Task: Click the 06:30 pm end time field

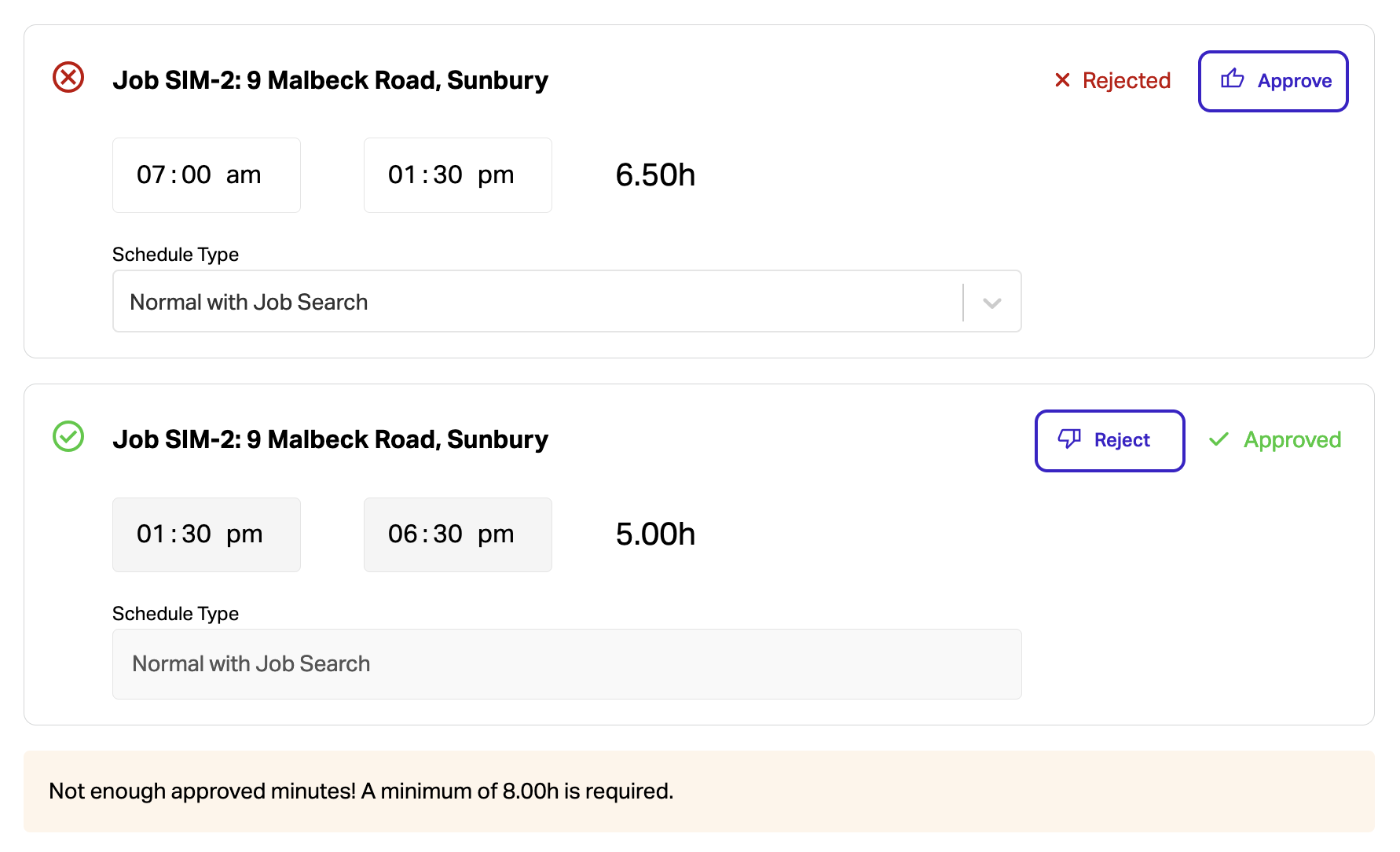Action: tap(457, 534)
